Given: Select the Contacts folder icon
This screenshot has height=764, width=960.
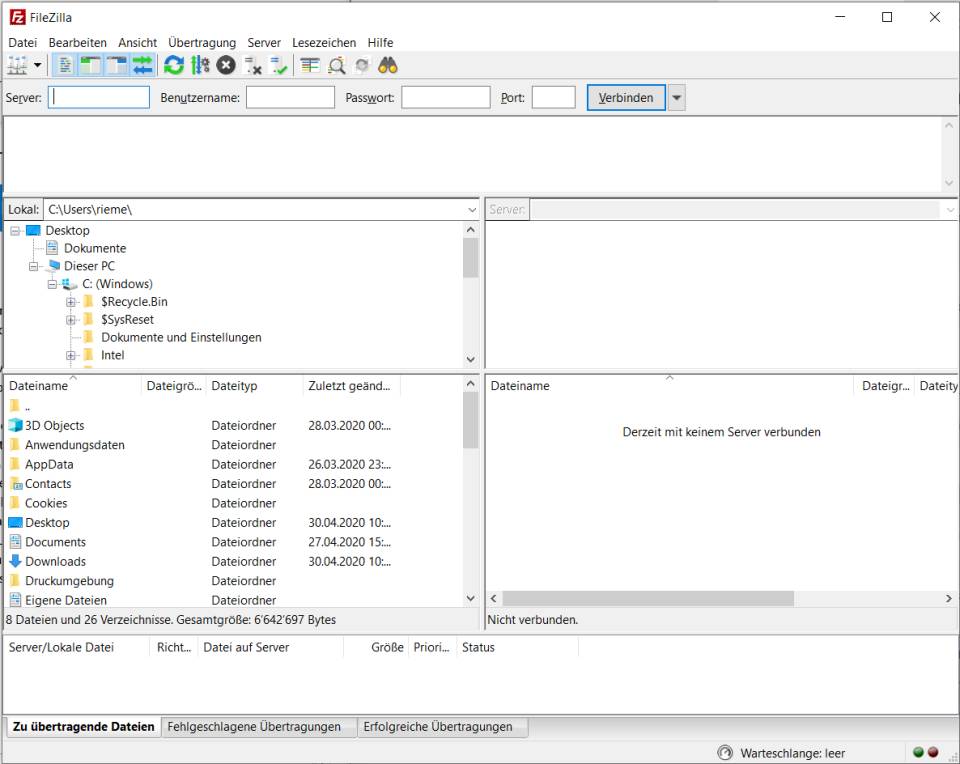Looking at the screenshot, I should point(15,484).
